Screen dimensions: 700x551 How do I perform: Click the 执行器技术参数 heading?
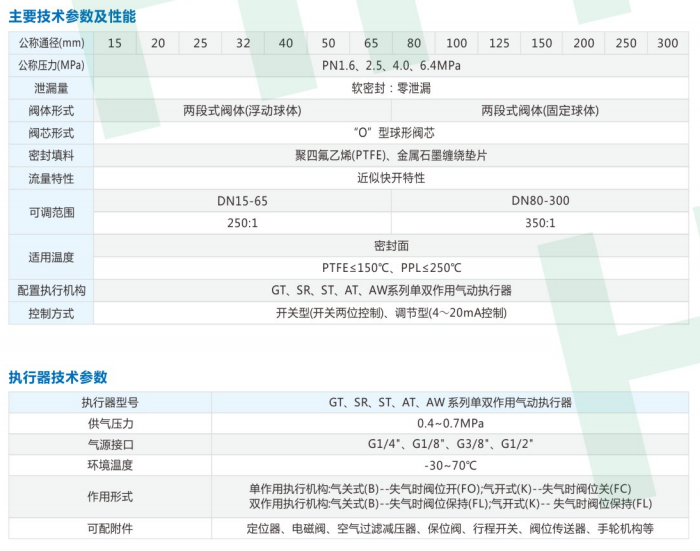pos(57,377)
